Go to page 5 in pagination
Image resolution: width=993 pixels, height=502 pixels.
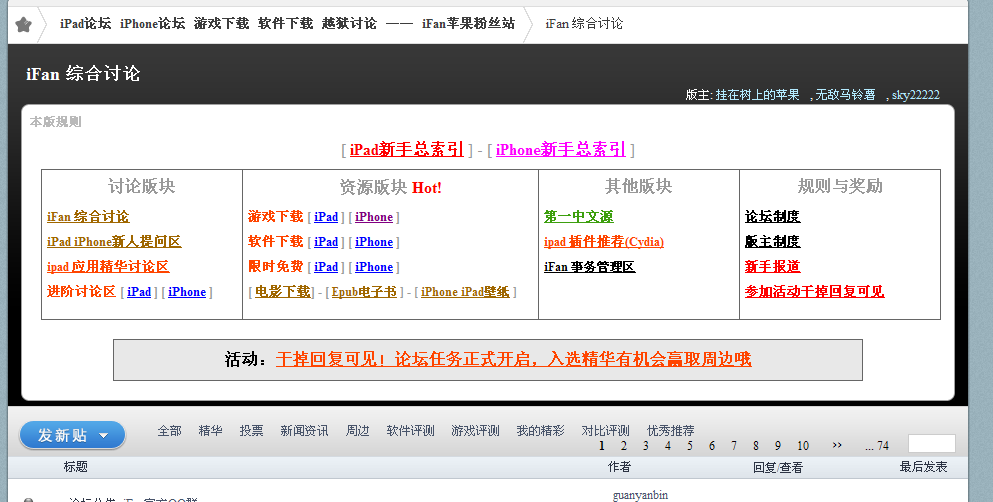690,446
